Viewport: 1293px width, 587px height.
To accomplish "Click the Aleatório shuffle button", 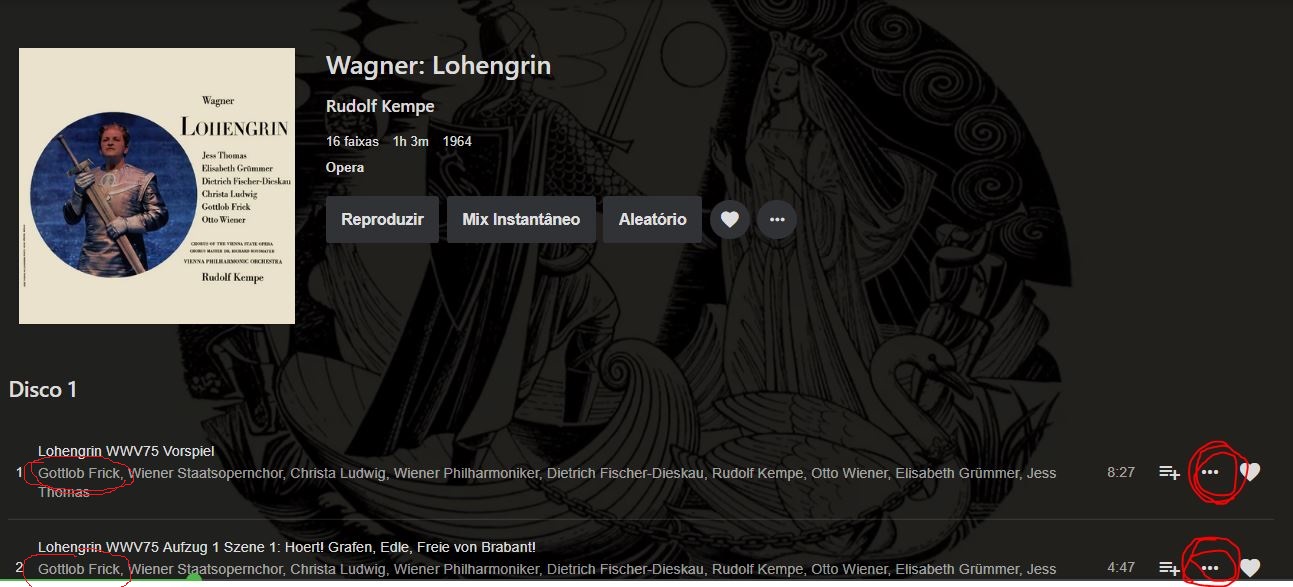I will (x=652, y=219).
